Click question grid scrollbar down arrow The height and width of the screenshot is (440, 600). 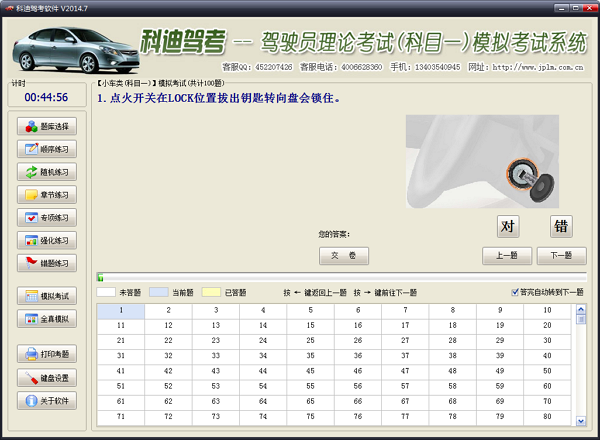click(581, 421)
